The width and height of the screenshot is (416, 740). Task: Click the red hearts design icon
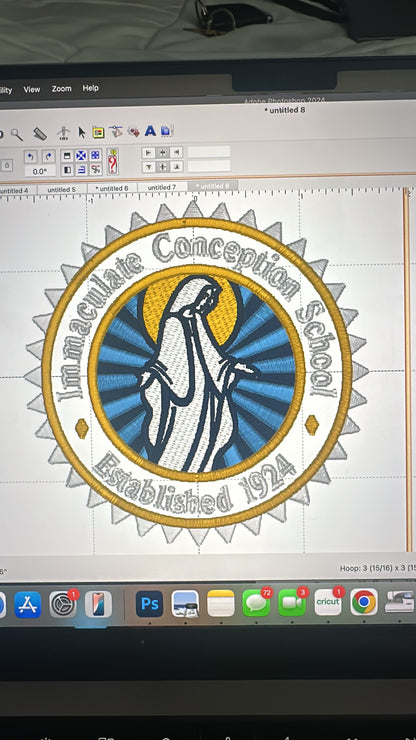pos(134,132)
